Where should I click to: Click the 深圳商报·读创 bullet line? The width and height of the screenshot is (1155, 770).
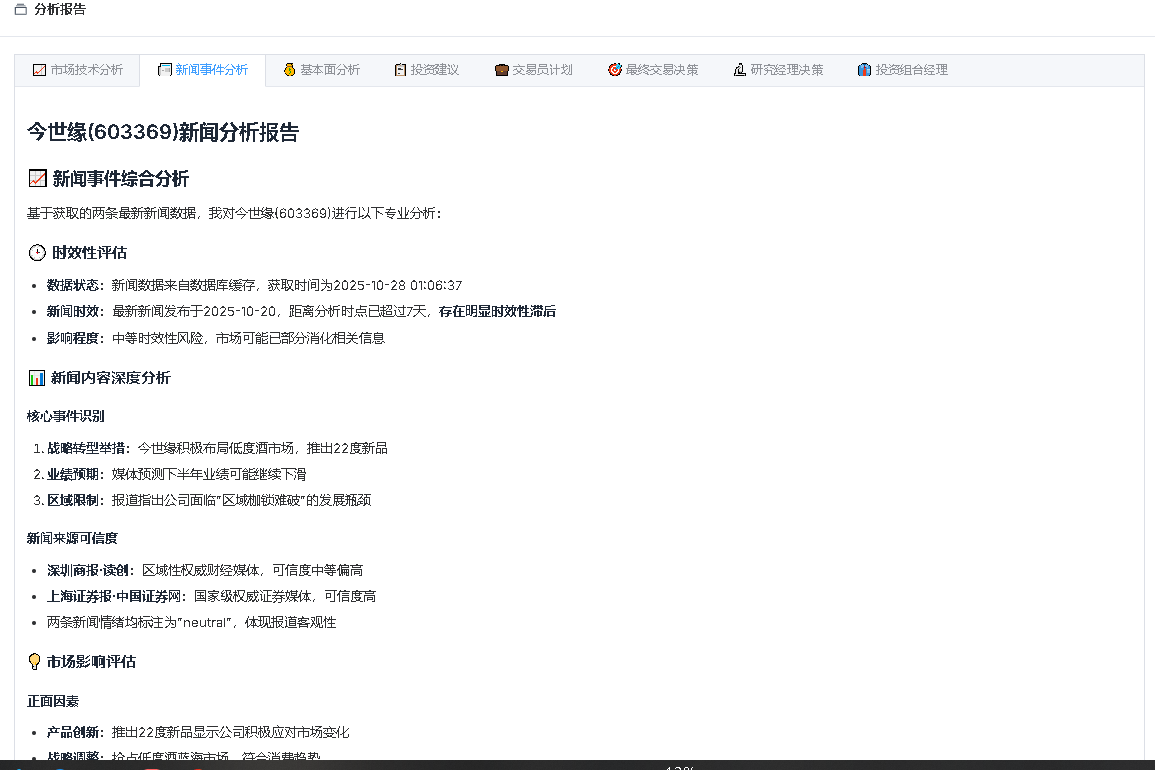tap(205, 570)
